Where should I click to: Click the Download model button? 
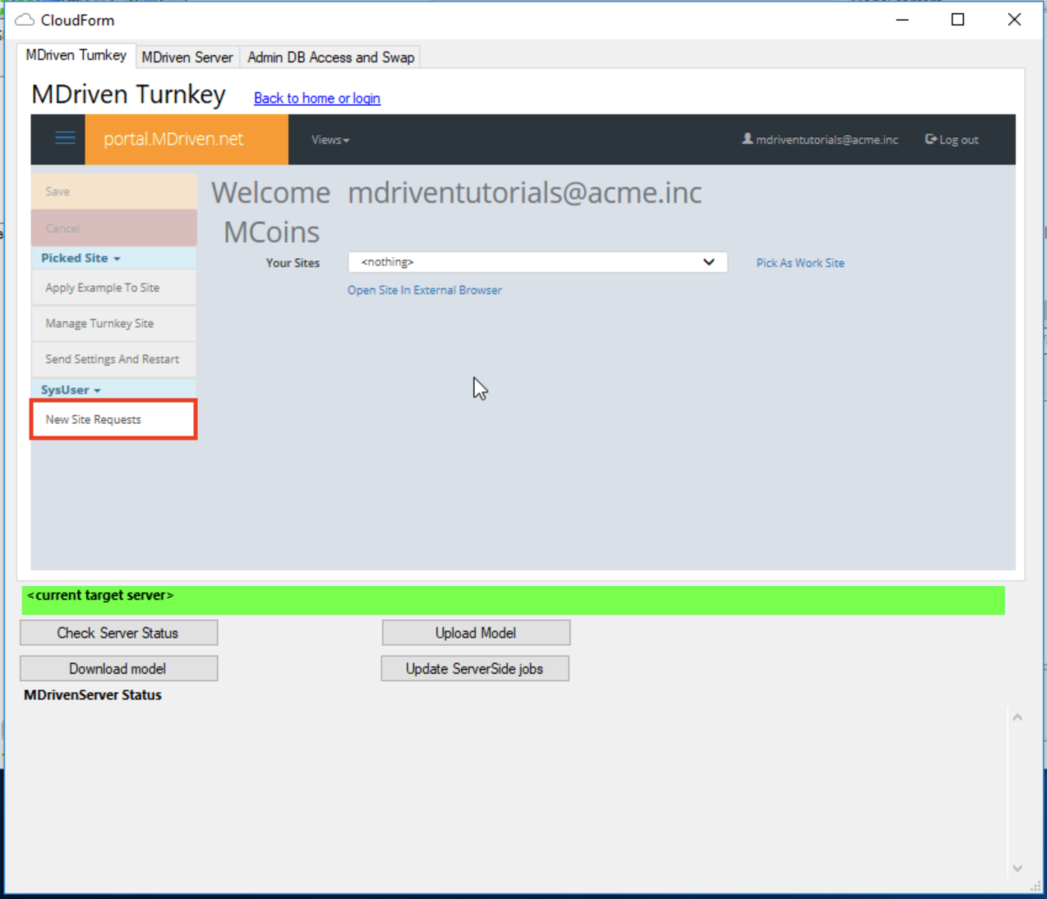118,669
